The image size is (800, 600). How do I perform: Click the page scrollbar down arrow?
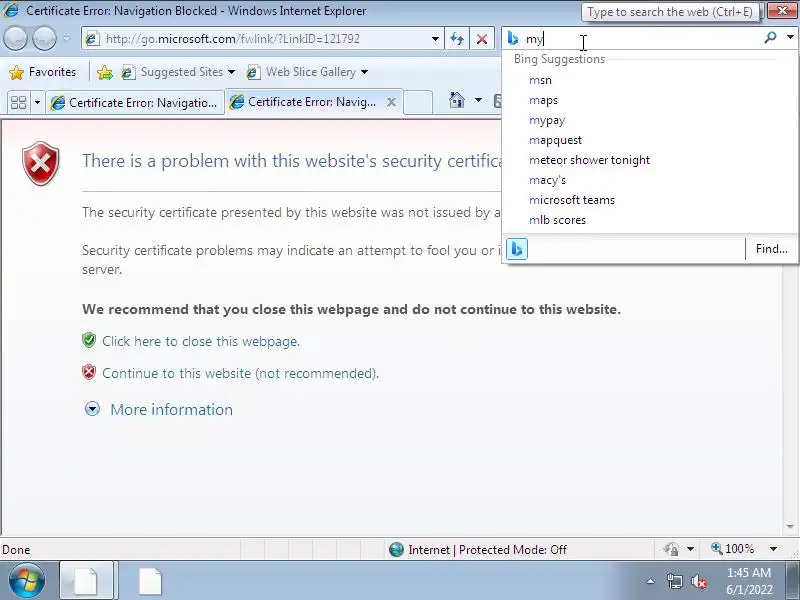pos(790,526)
